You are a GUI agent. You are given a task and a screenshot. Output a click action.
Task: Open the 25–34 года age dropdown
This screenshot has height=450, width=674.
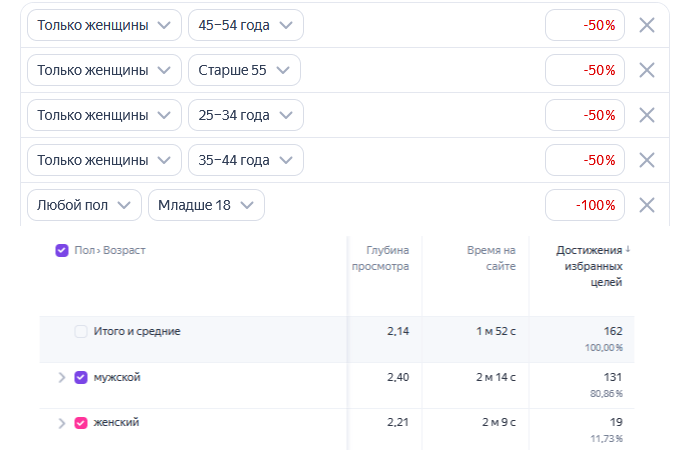pyautogui.click(x=245, y=115)
